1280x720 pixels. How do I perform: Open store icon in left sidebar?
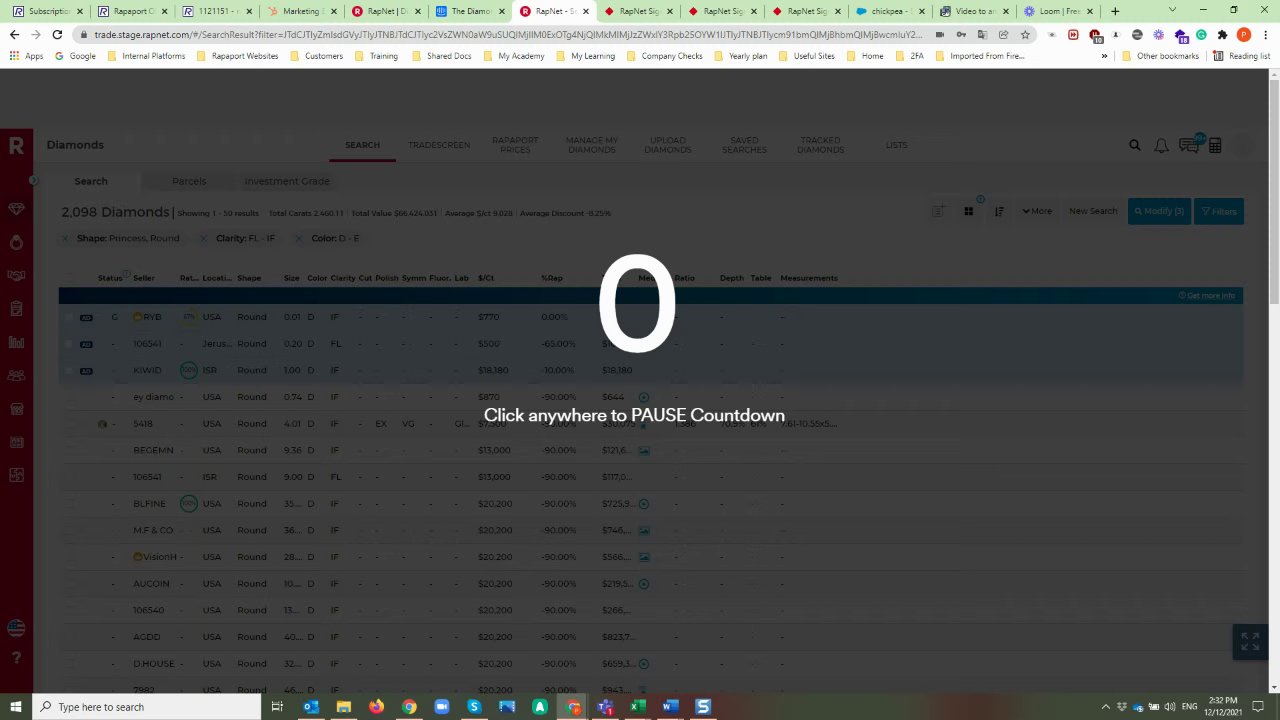(16, 409)
